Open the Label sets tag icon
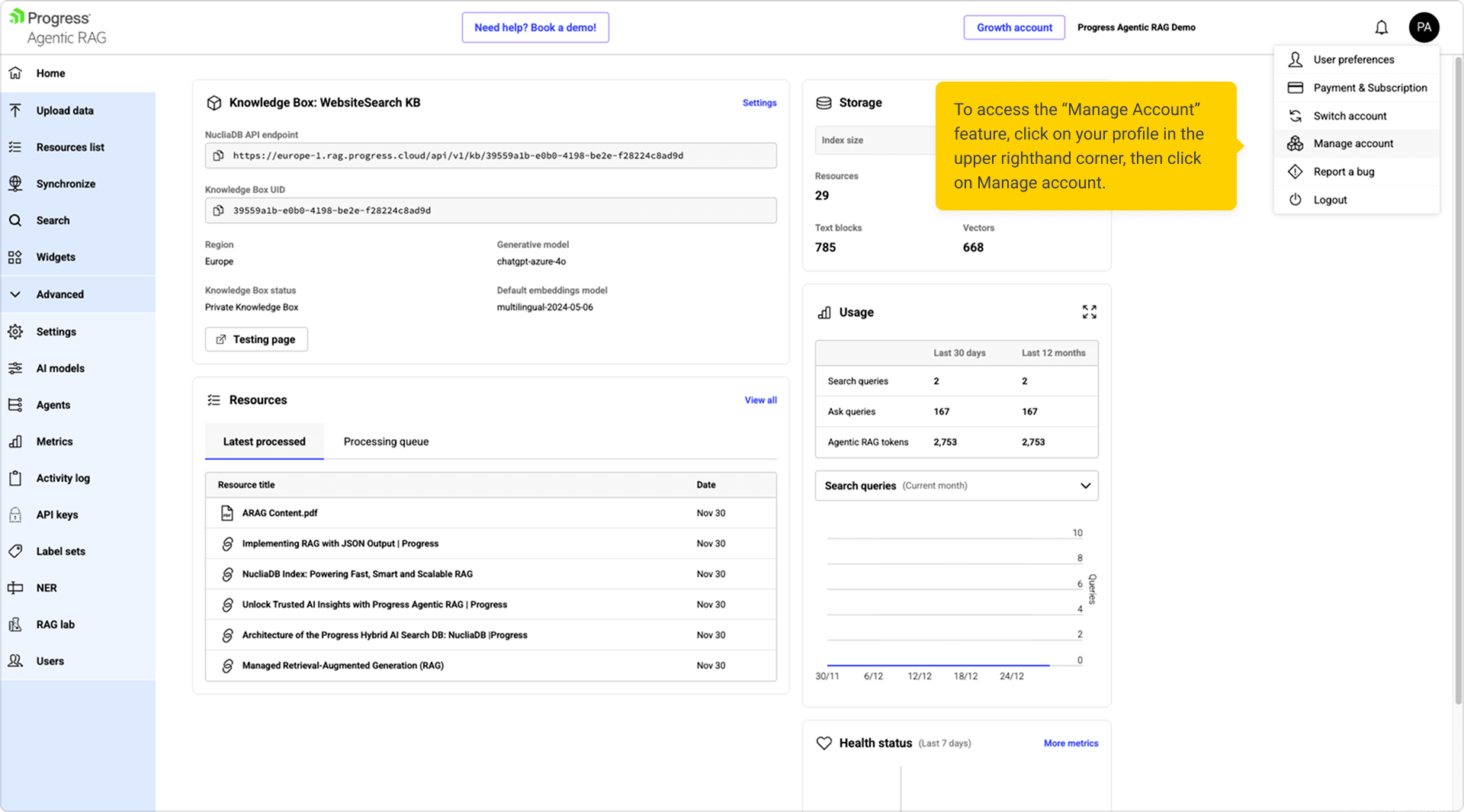Viewport: 1464px width, 812px height. 15,551
